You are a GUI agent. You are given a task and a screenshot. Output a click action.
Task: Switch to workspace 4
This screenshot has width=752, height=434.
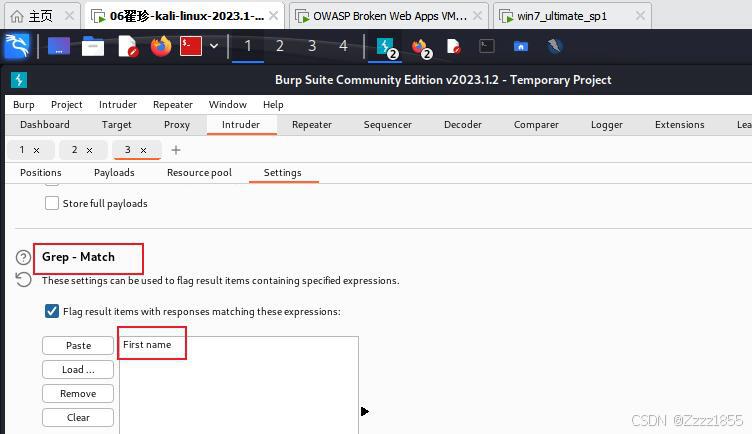343,46
